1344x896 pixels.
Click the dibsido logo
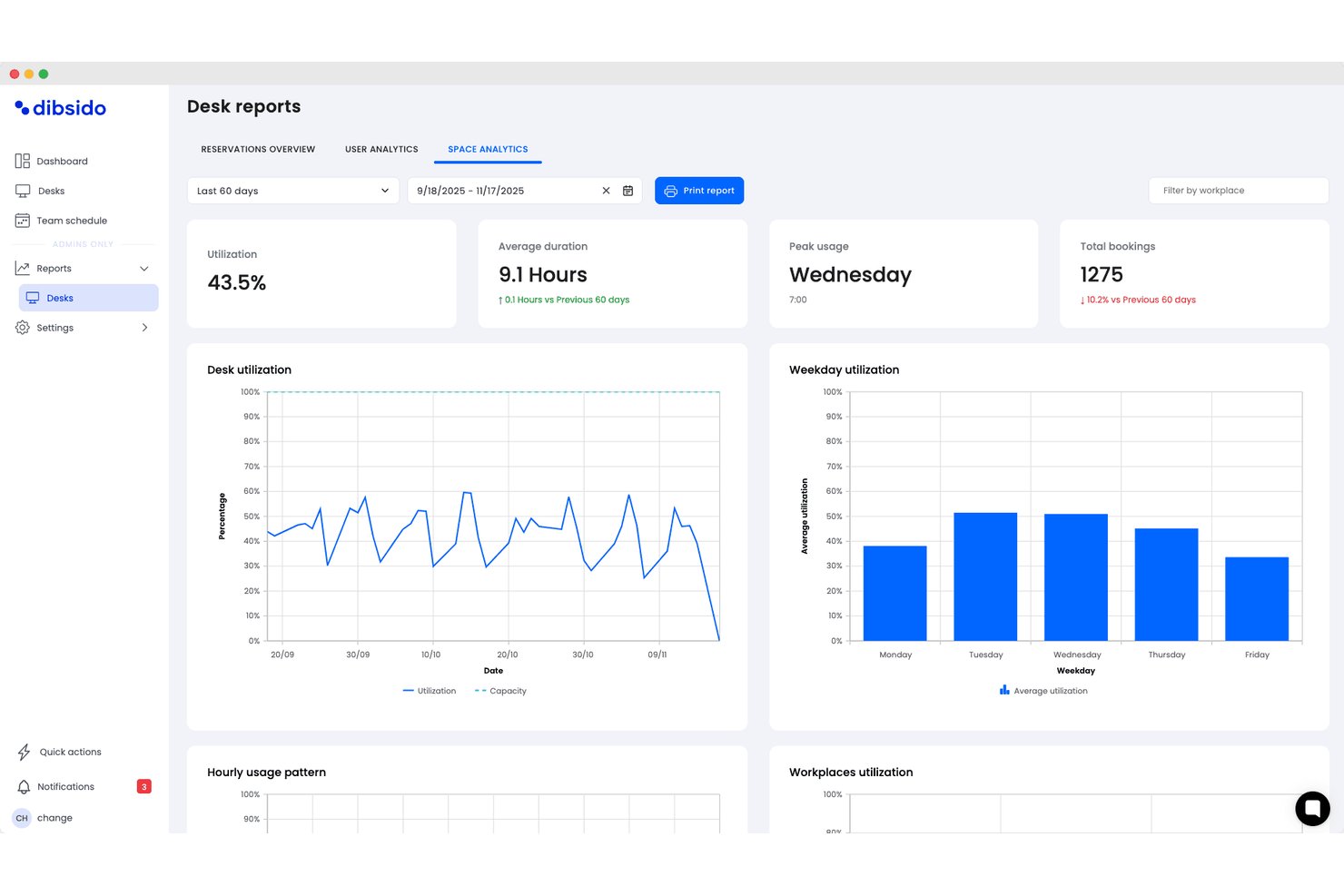click(x=60, y=108)
